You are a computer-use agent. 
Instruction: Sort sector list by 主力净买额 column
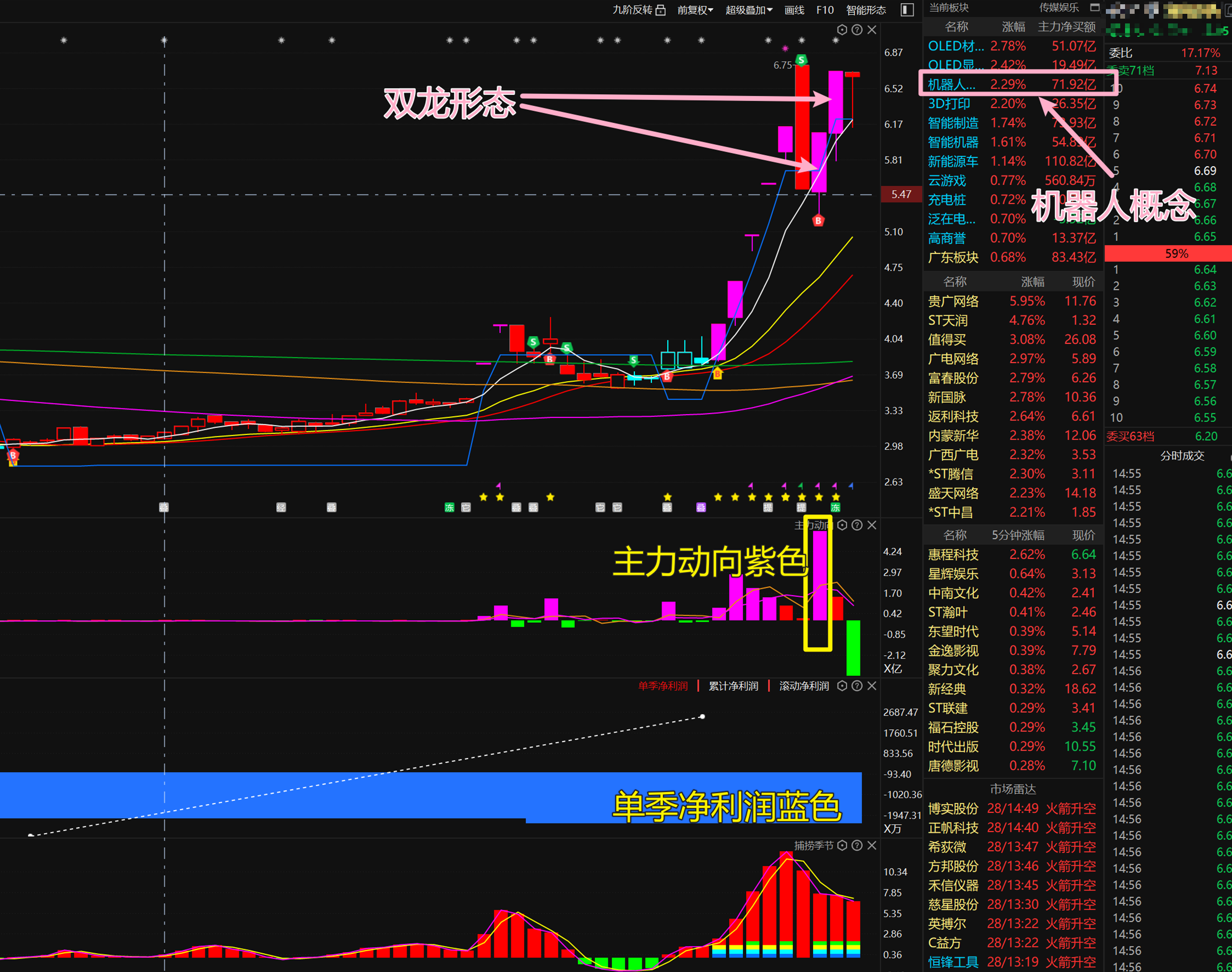click(1066, 27)
